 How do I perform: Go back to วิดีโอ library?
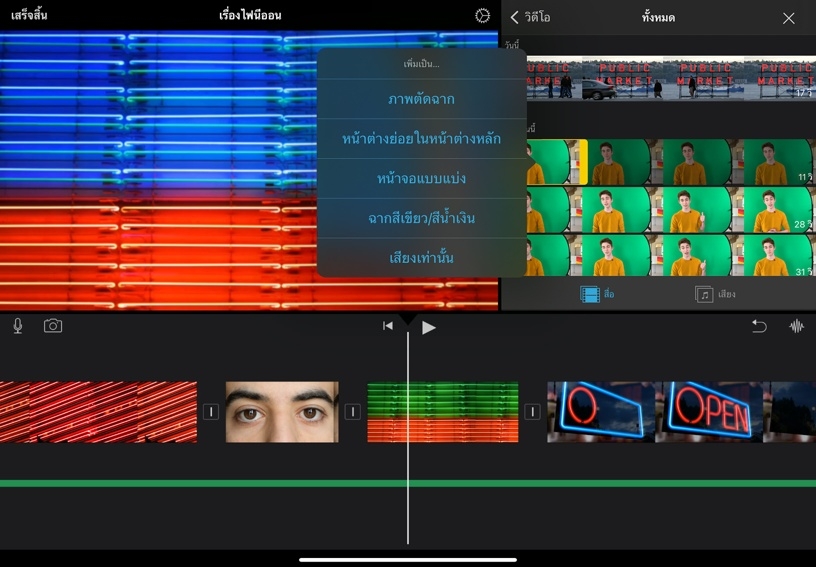pos(531,18)
